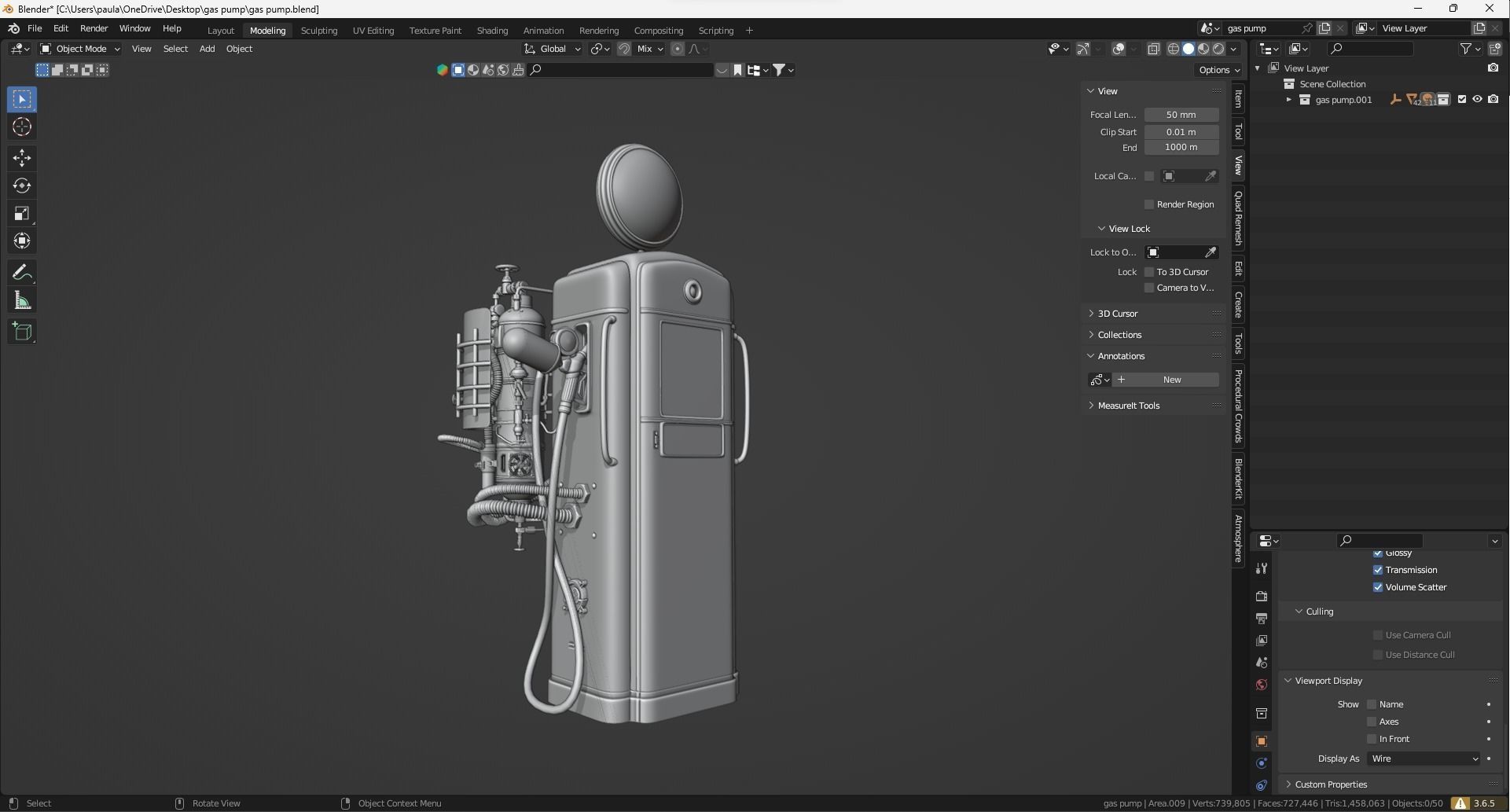Enable the Render Region checkbox
This screenshot has width=1510, height=812.
(1149, 204)
